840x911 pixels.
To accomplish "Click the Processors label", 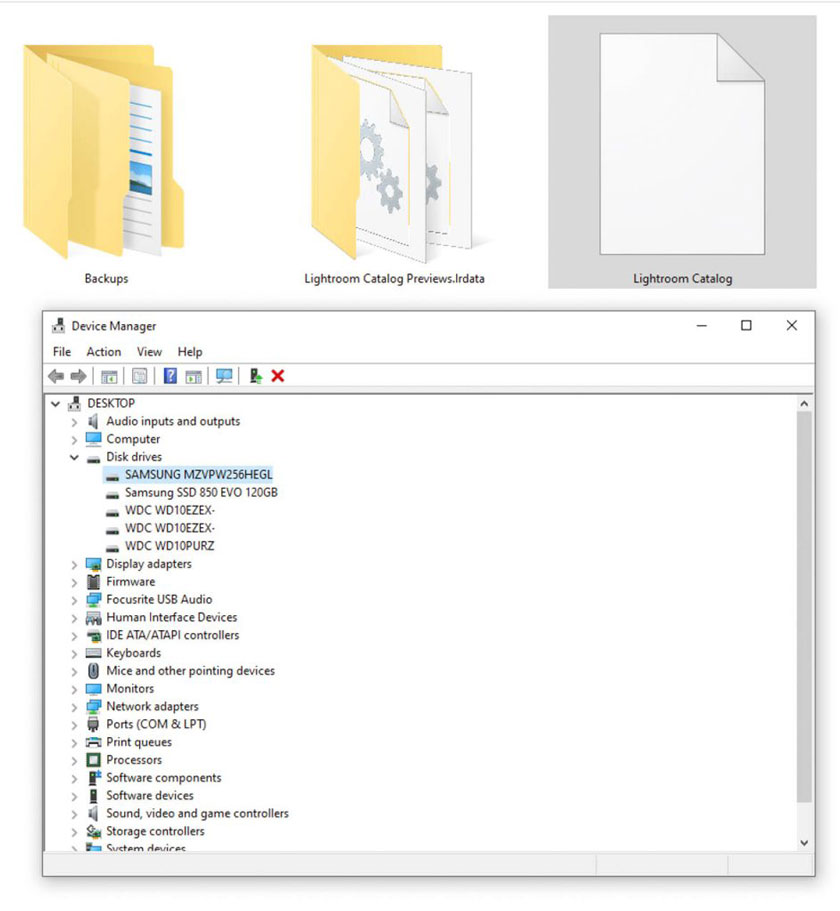I will tap(134, 760).
